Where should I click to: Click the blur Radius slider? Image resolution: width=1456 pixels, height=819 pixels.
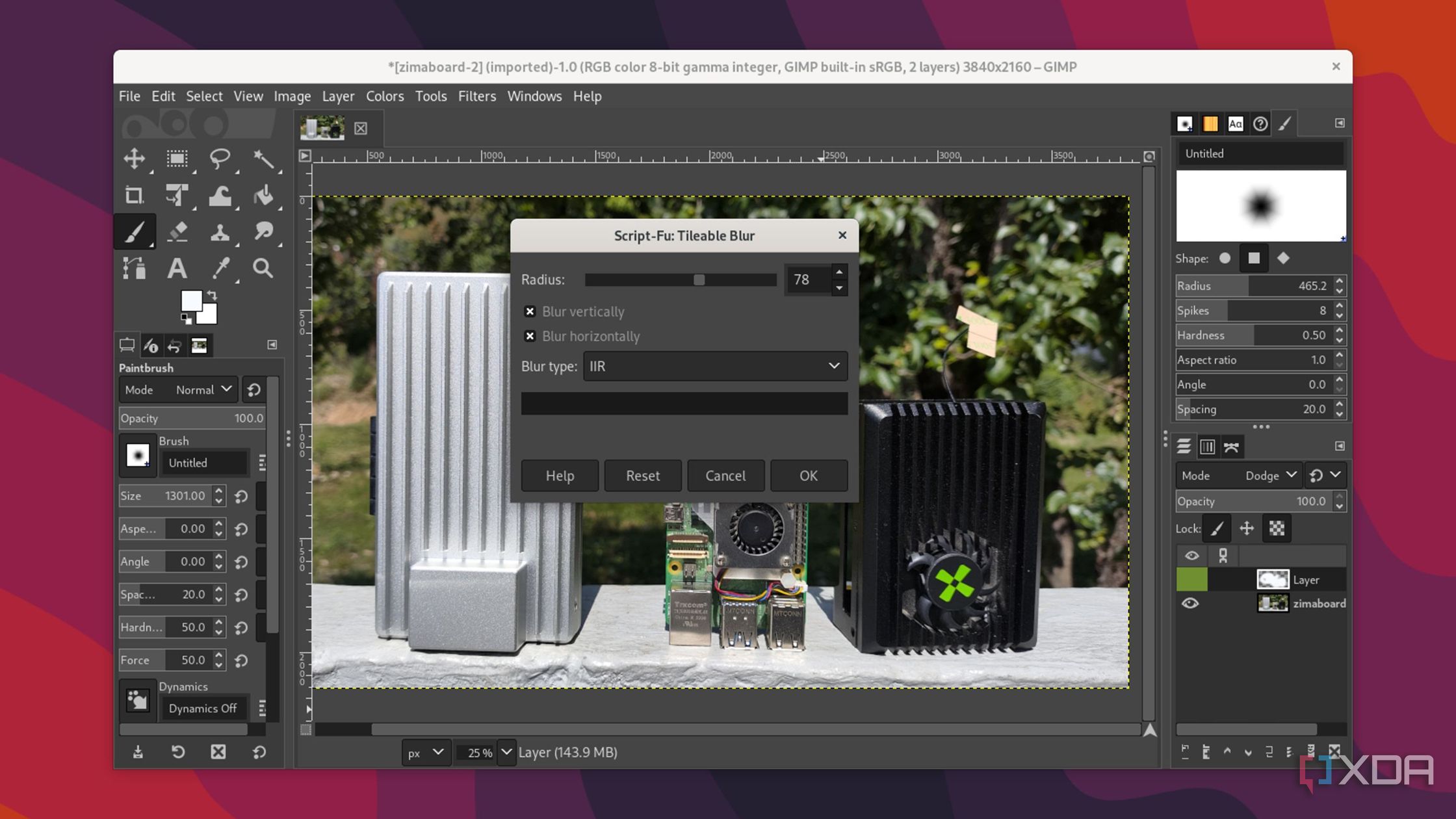click(681, 279)
